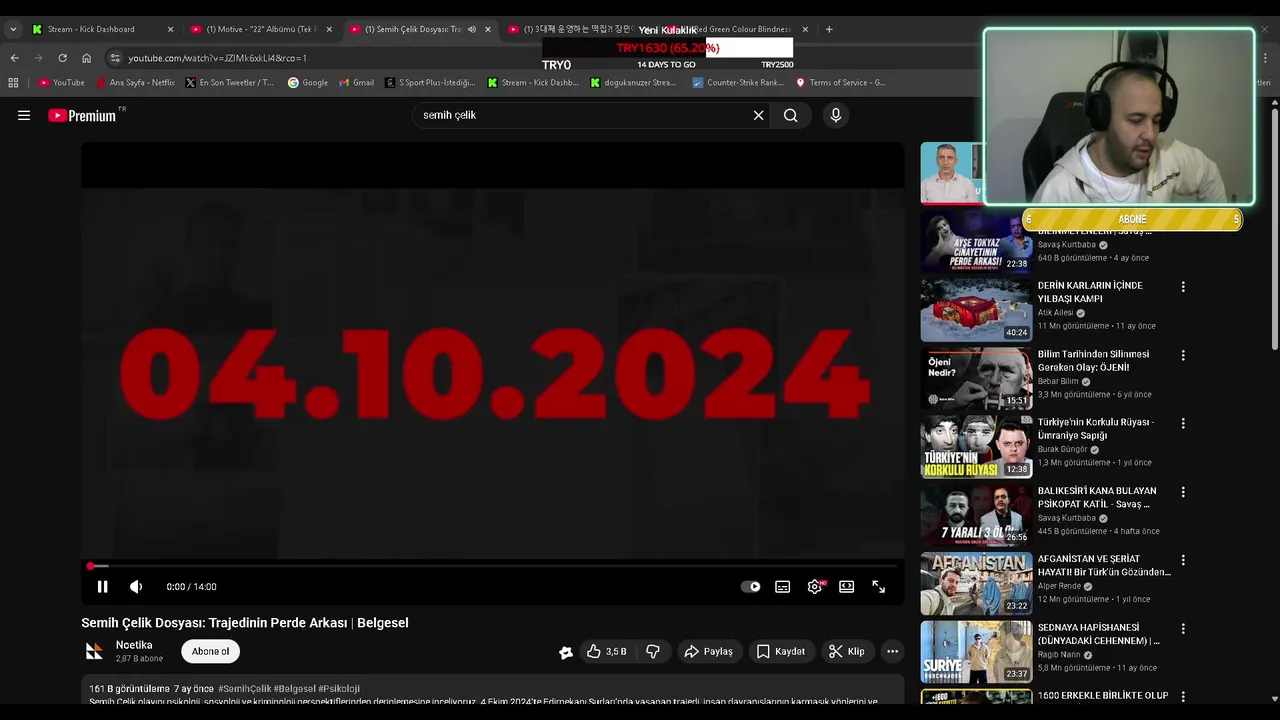Close the Stream - Kick Dashboard tab
The height and width of the screenshot is (720, 1280).
coord(170,29)
